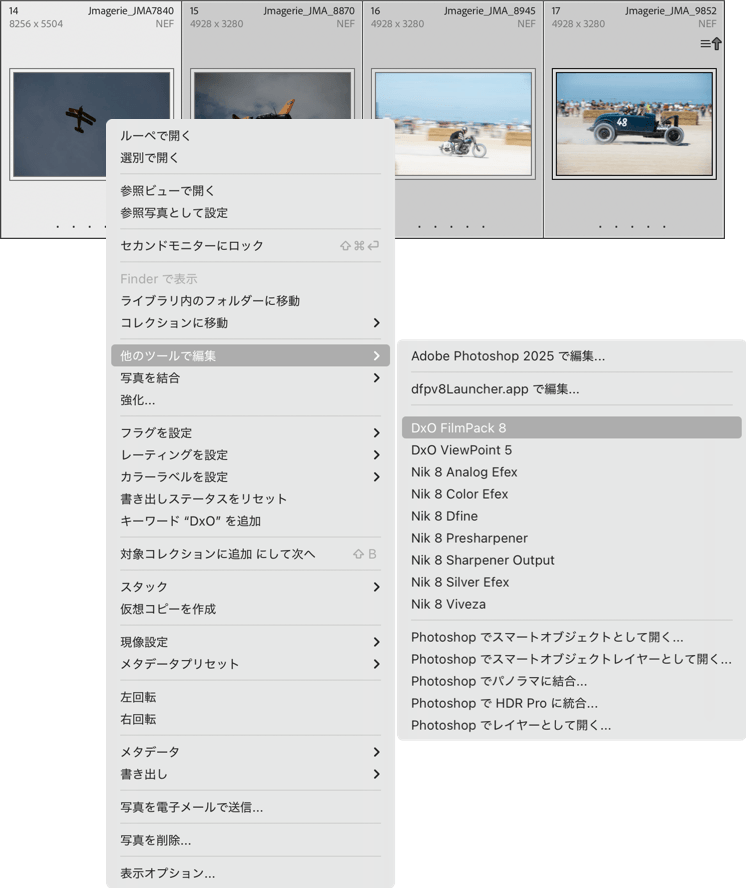
Task: Choose 写真を削除... to delete the photo
Action: click(155, 840)
